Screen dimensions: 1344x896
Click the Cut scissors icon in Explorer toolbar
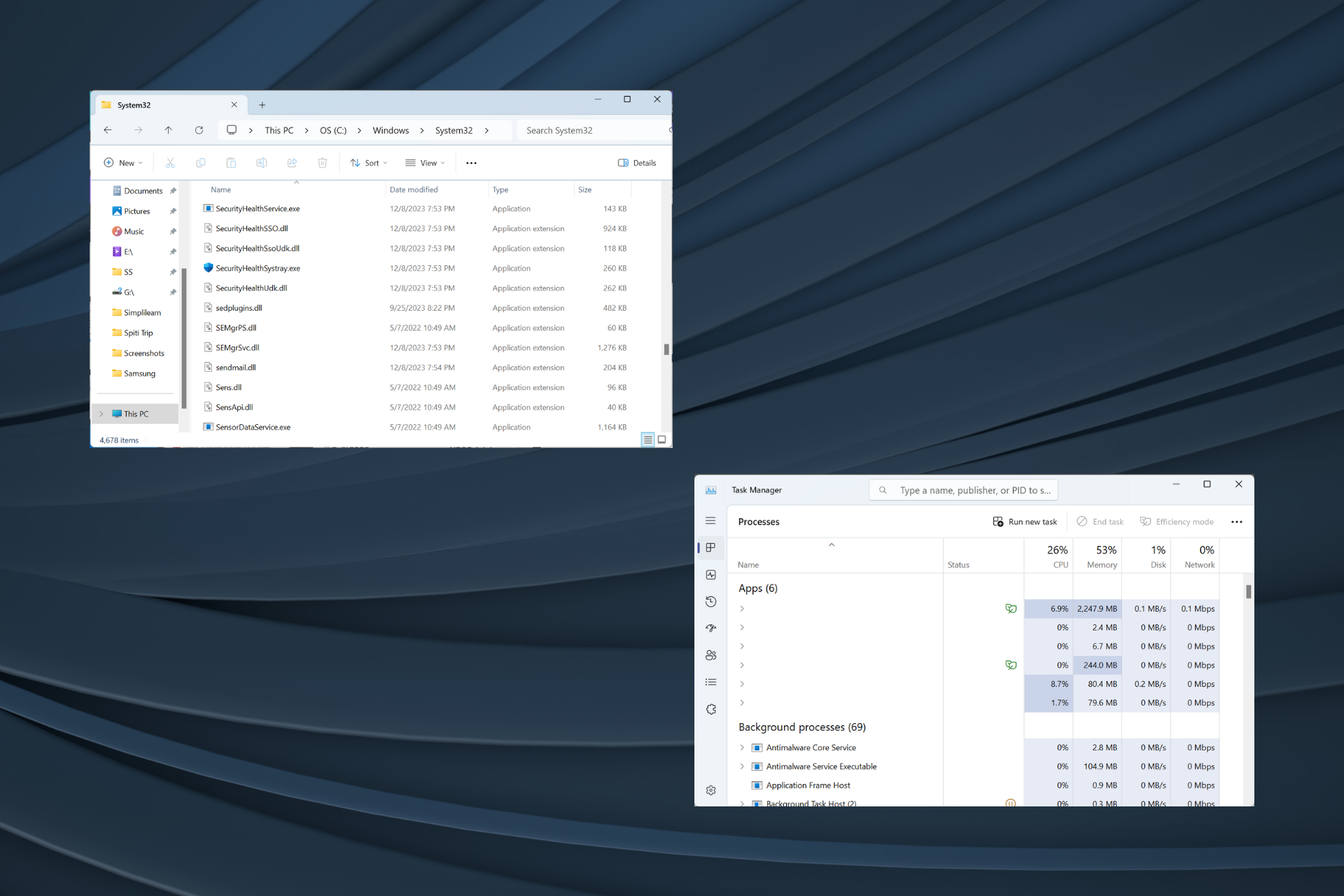[170, 163]
